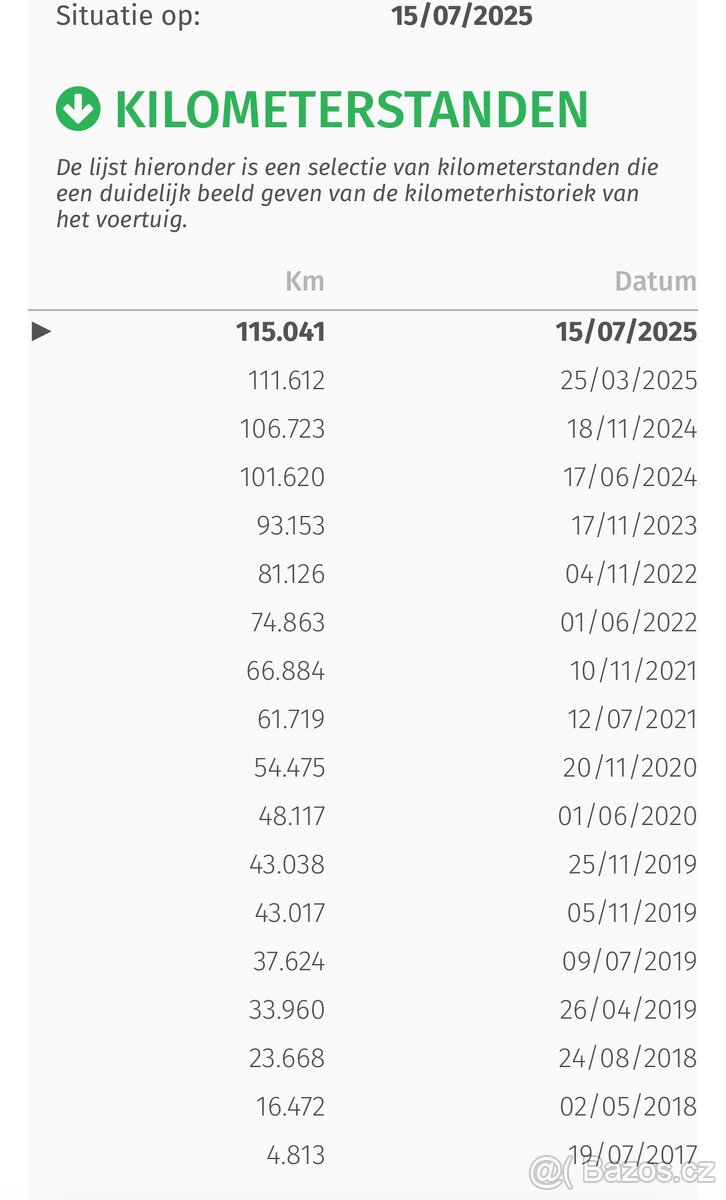Click the Datum column header
The height and width of the screenshot is (1200, 726).
(x=655, y=281)
